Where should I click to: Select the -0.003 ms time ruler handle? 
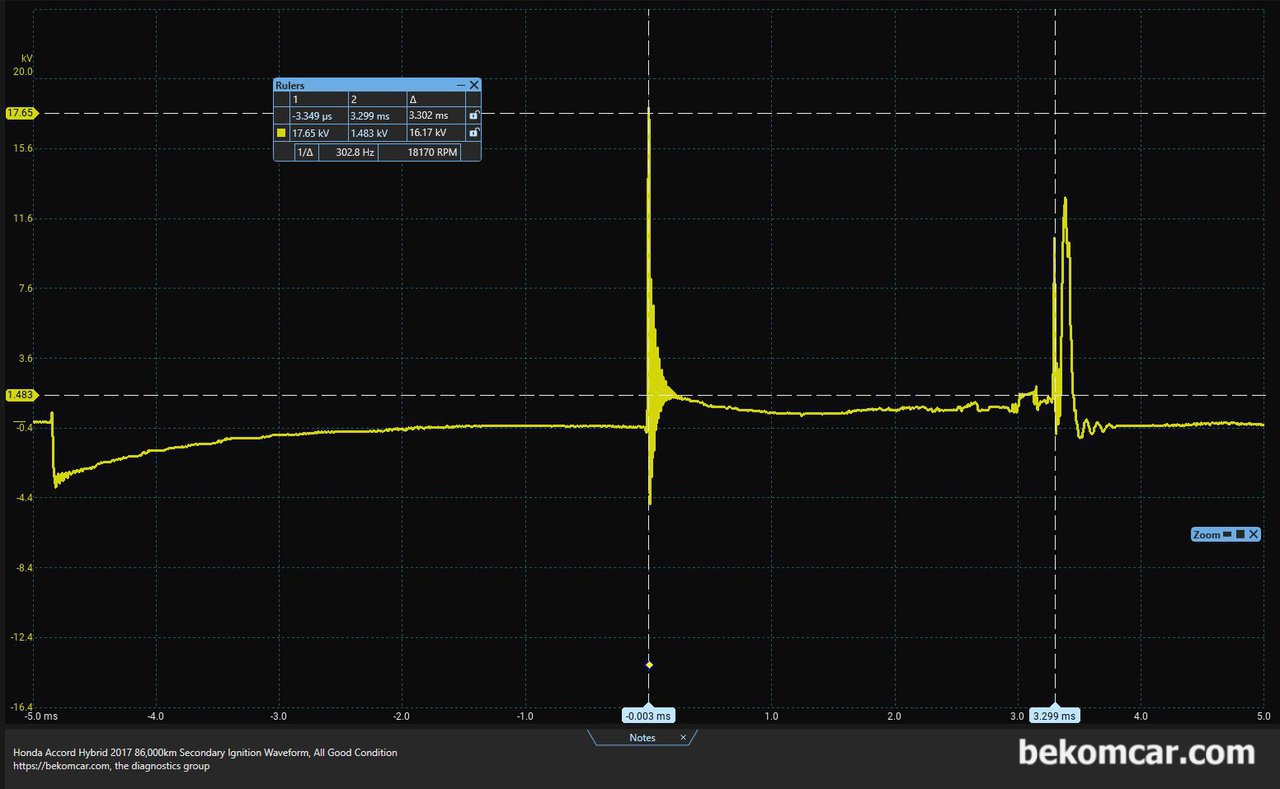click(x=648, y=715)
